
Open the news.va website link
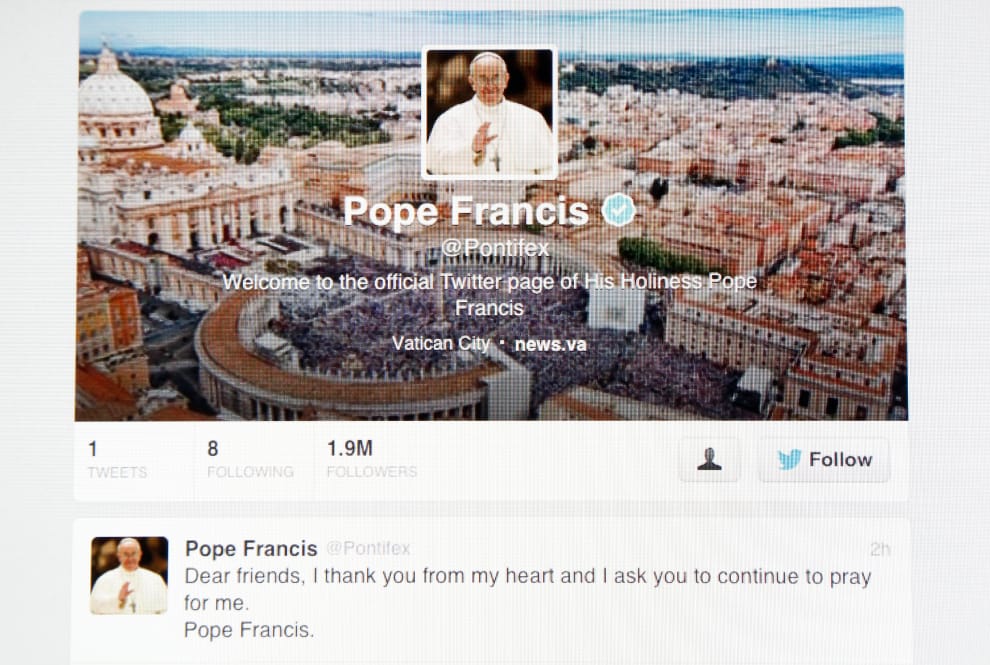[551, 344]
